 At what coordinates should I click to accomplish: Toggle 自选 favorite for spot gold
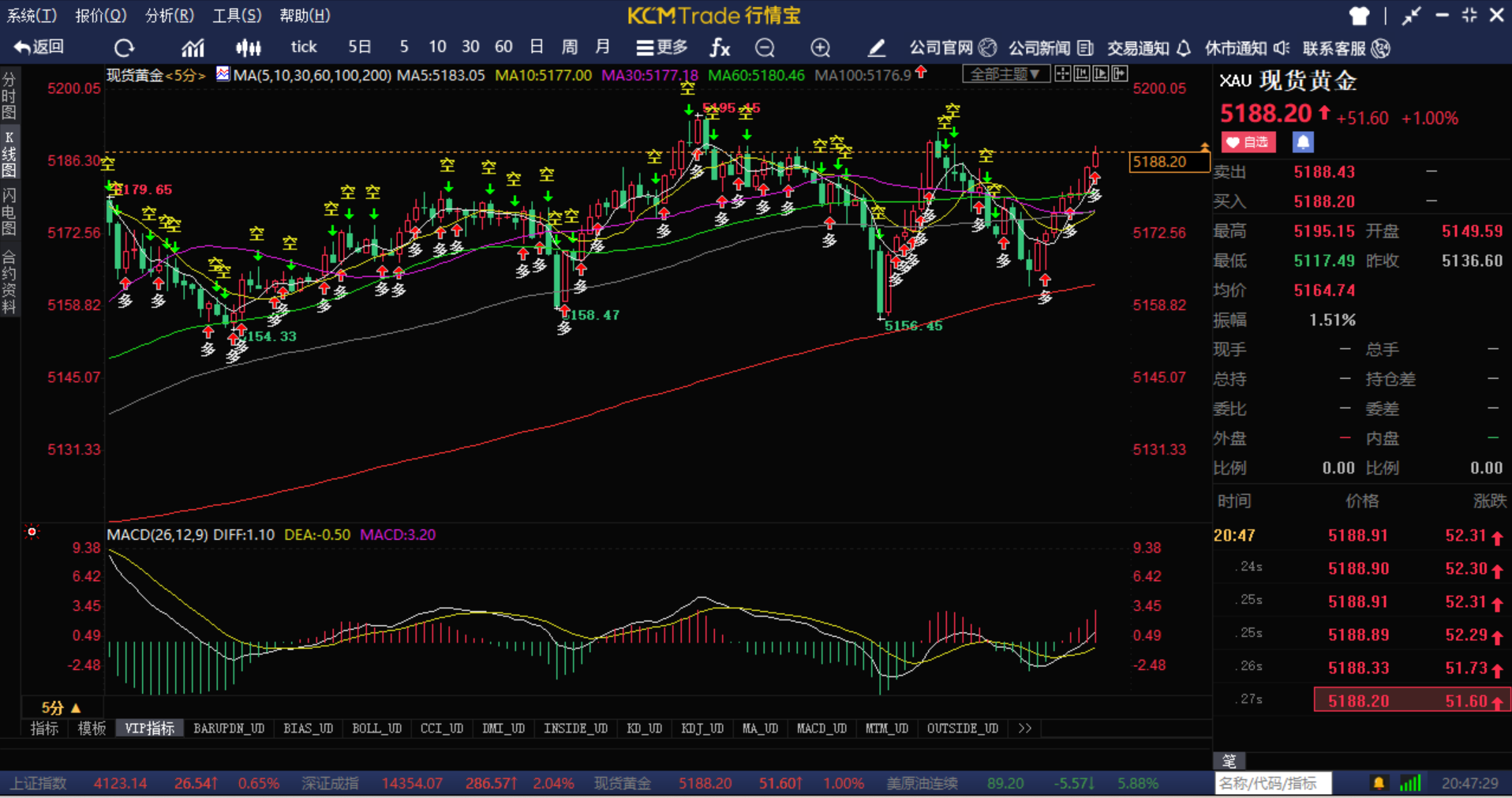[x=1248, y=142]
